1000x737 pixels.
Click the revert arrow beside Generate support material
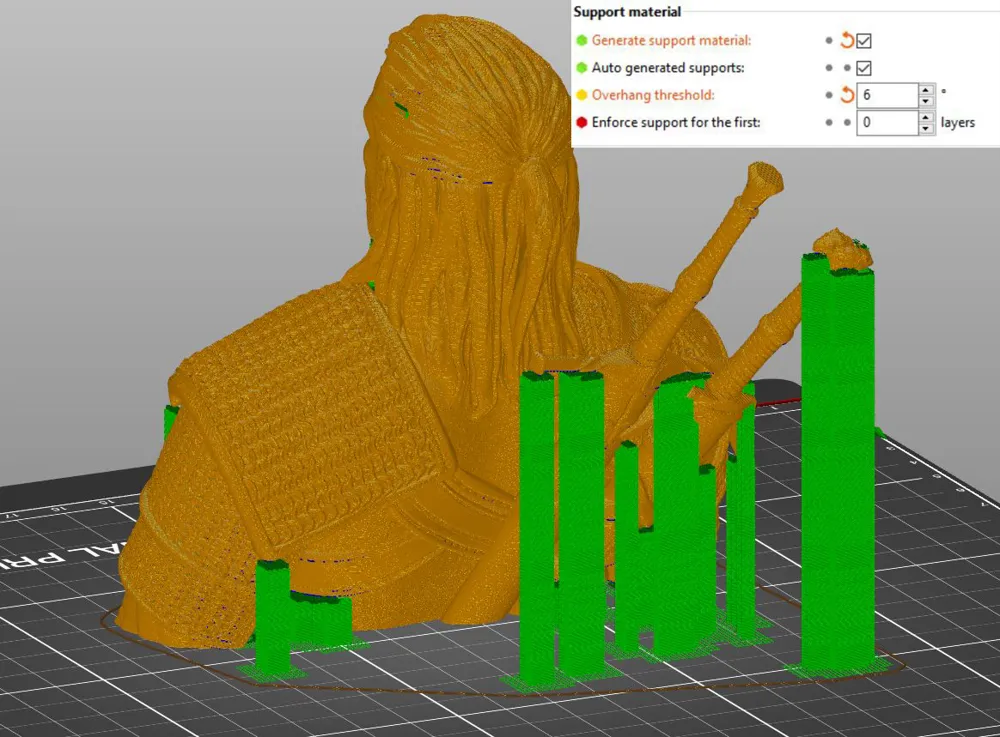tap(847, 40)
